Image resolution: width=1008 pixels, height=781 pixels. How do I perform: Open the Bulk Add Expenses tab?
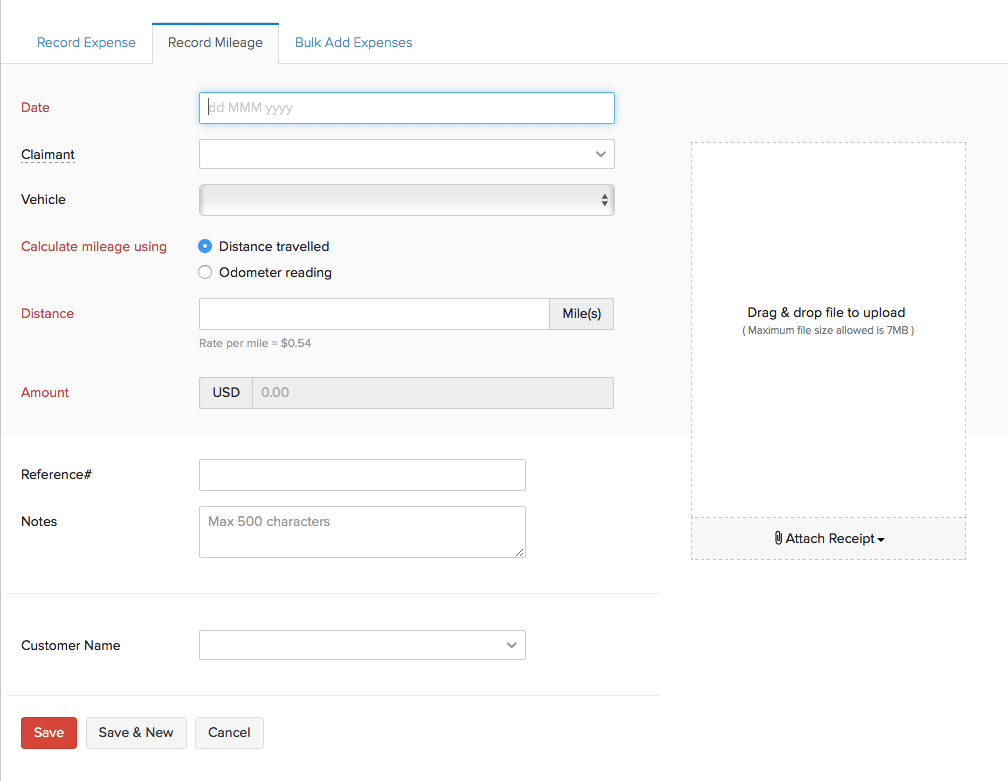click(353, 42)
